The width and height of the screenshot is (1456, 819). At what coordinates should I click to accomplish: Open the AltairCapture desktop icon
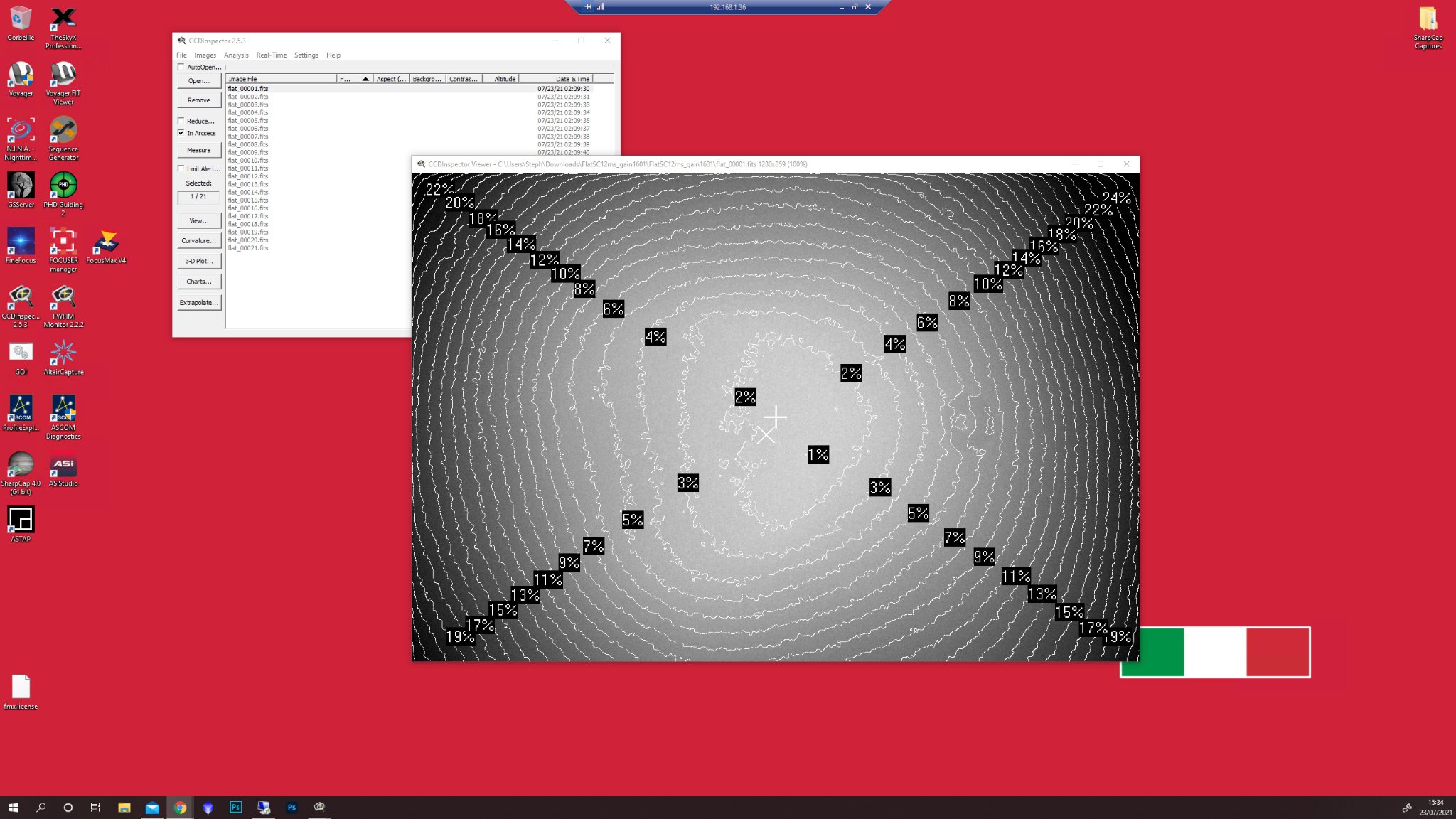pyautogui.click(x=63, y=358)
